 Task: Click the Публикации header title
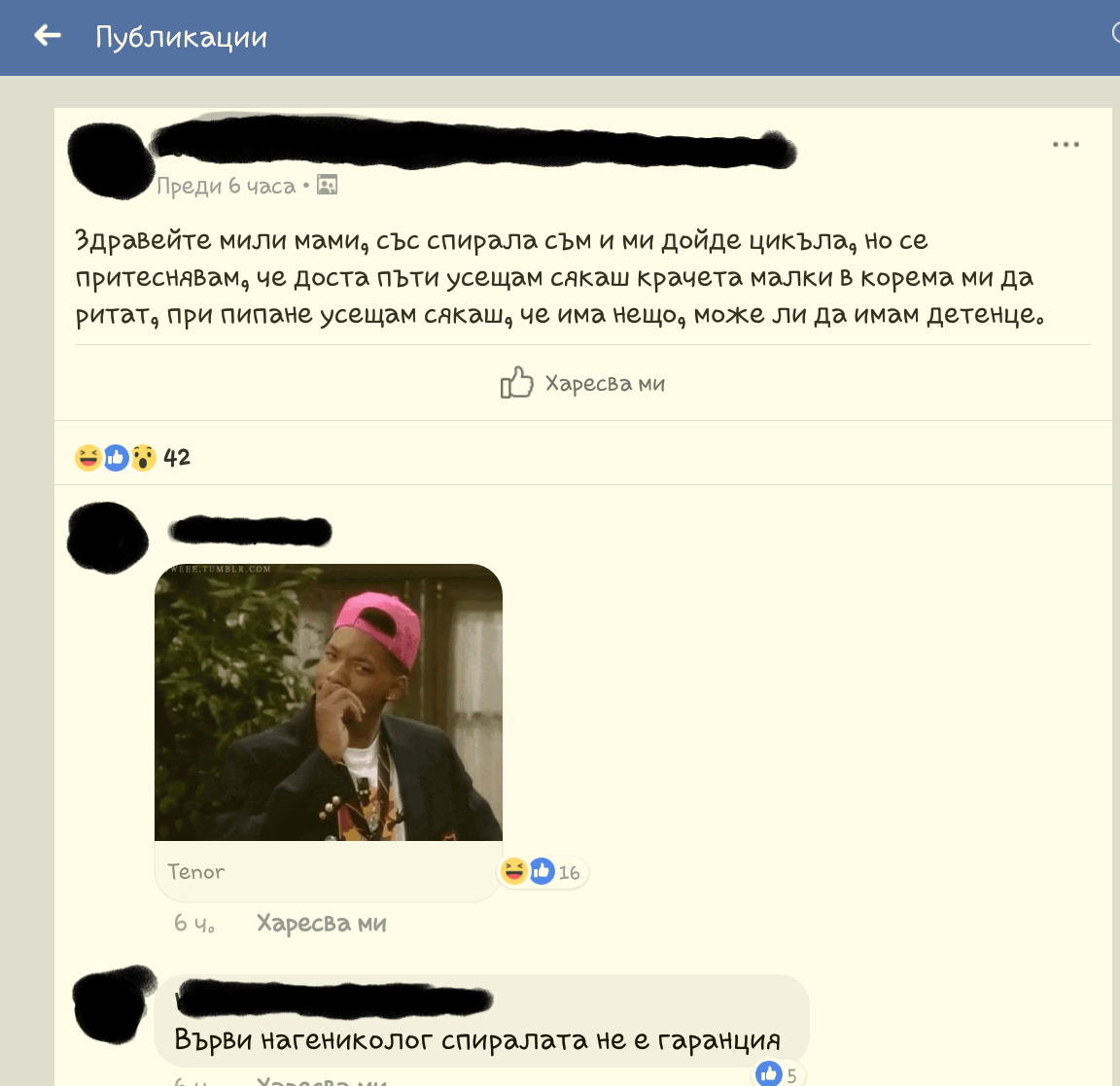click(x=182, y=36)
